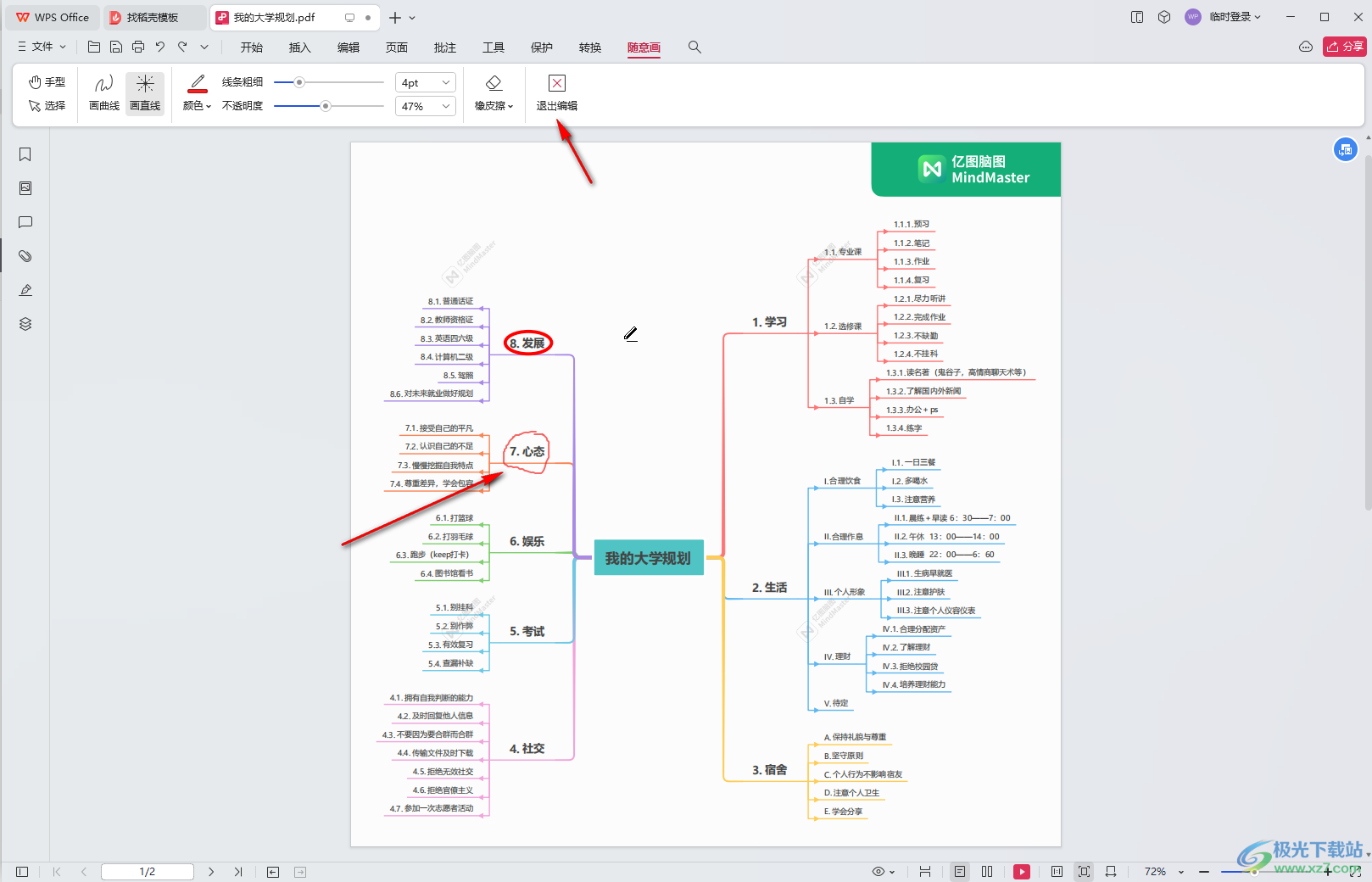The height and width of the screenshot is (882, 1372).
Task: Click the tab display-mode icon on PDF tab
Action: pyautogui.click(x=349, y=17)
